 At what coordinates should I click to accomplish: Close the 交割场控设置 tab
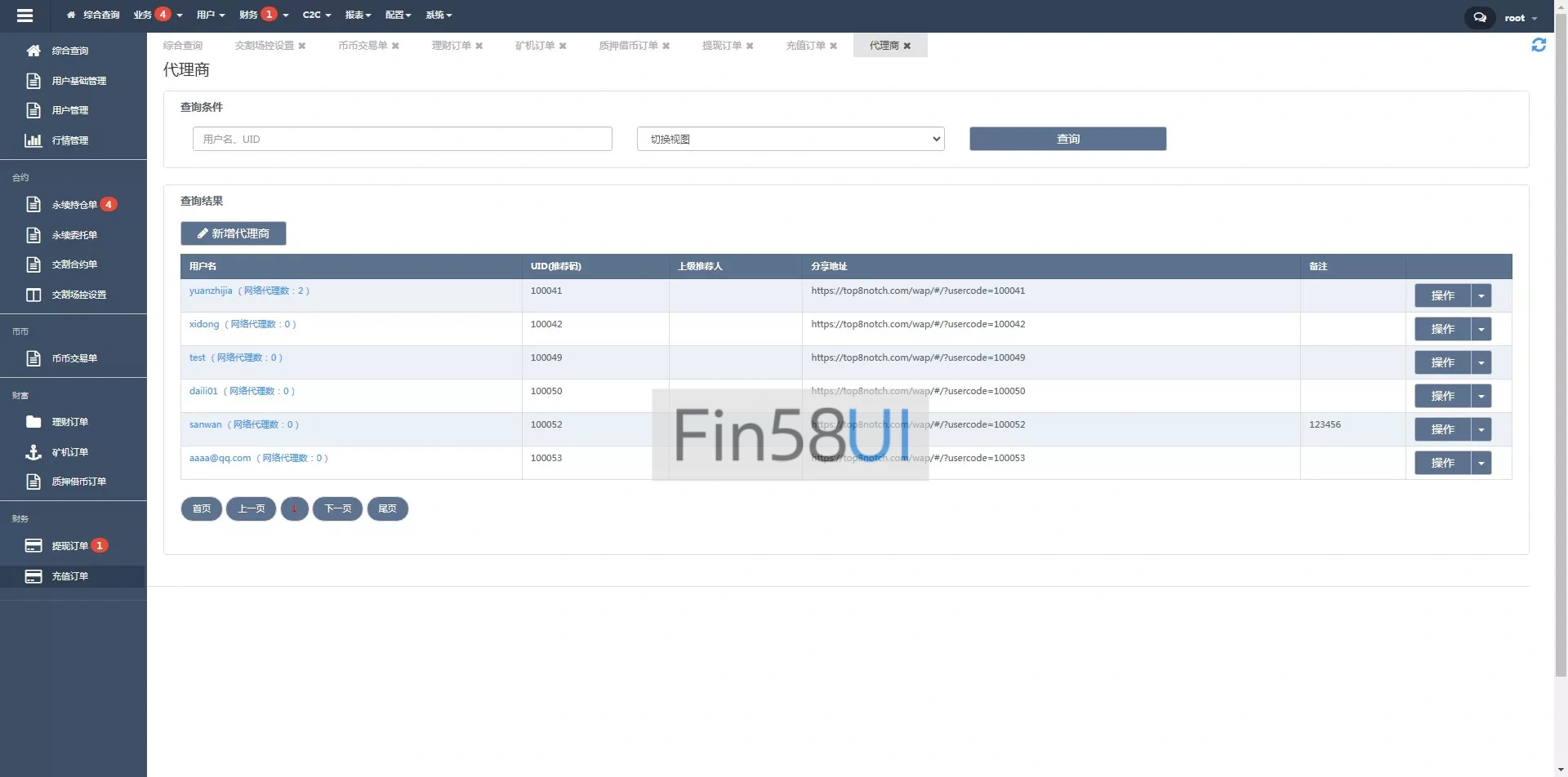click(302, 46)
